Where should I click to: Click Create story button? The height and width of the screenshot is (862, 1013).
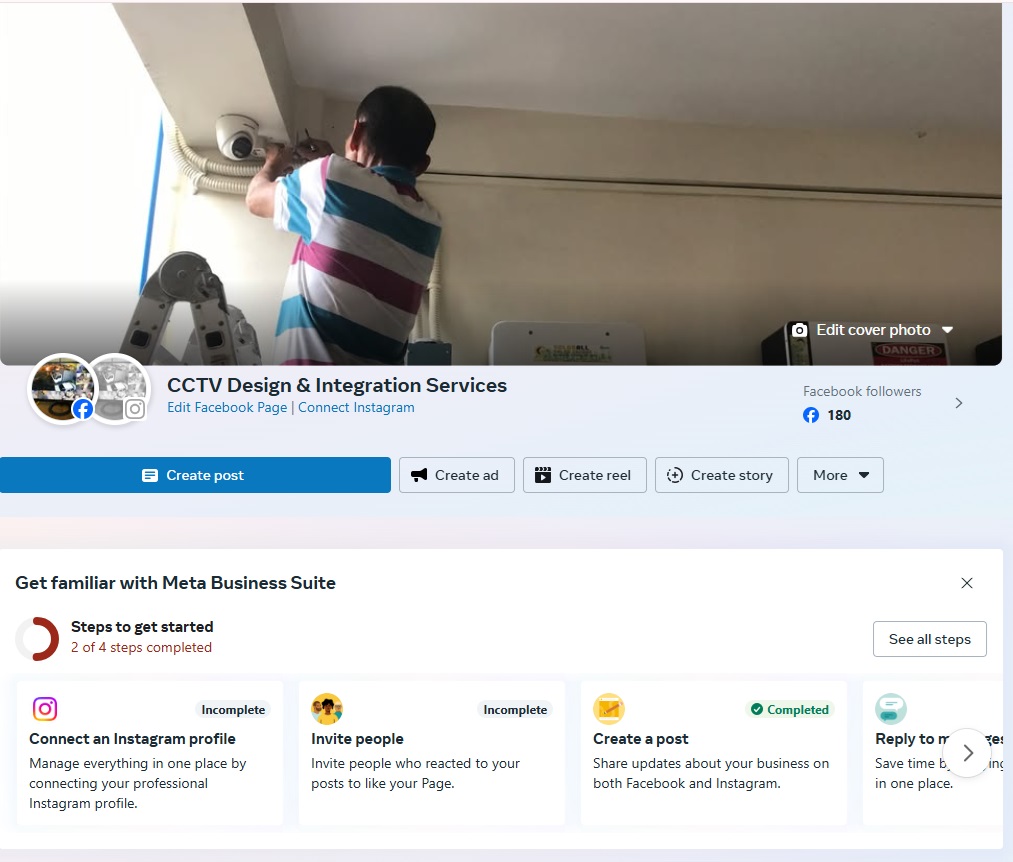coord(722,475)
